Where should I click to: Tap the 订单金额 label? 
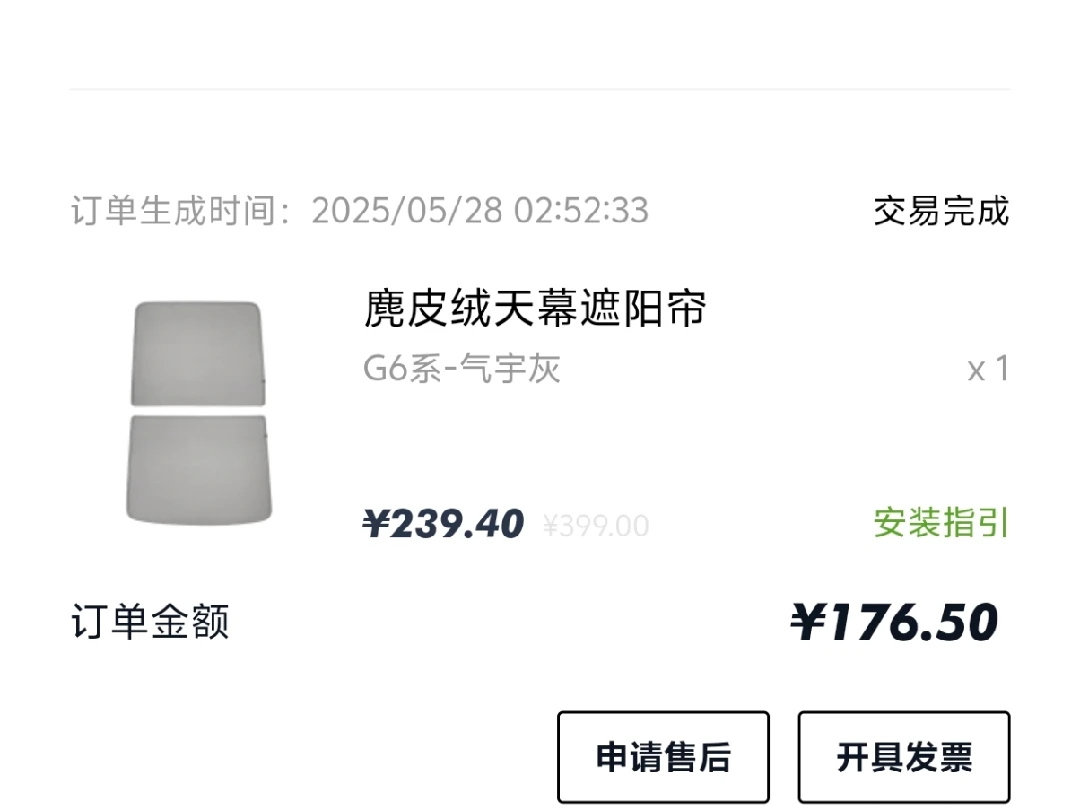pos(150,622)
